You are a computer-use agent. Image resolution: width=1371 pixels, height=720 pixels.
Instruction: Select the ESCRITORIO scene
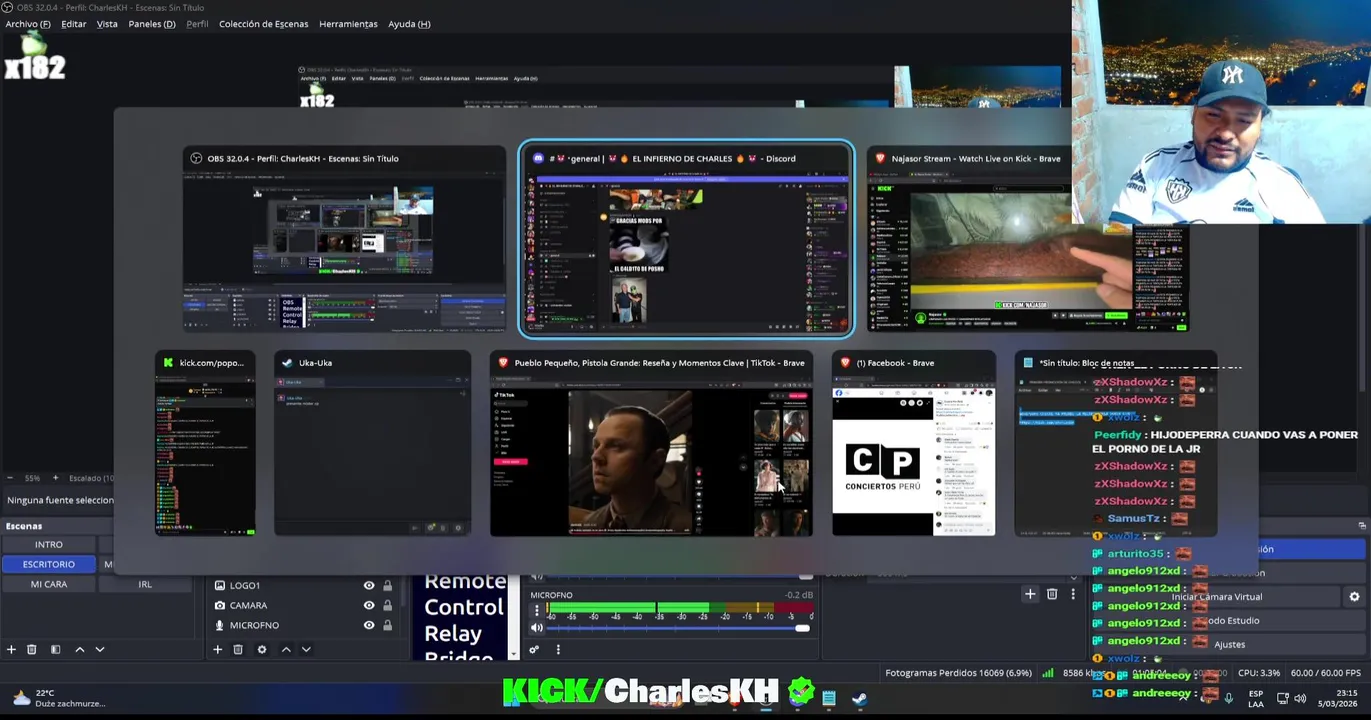pyautogui.click(x=49, y=564)
